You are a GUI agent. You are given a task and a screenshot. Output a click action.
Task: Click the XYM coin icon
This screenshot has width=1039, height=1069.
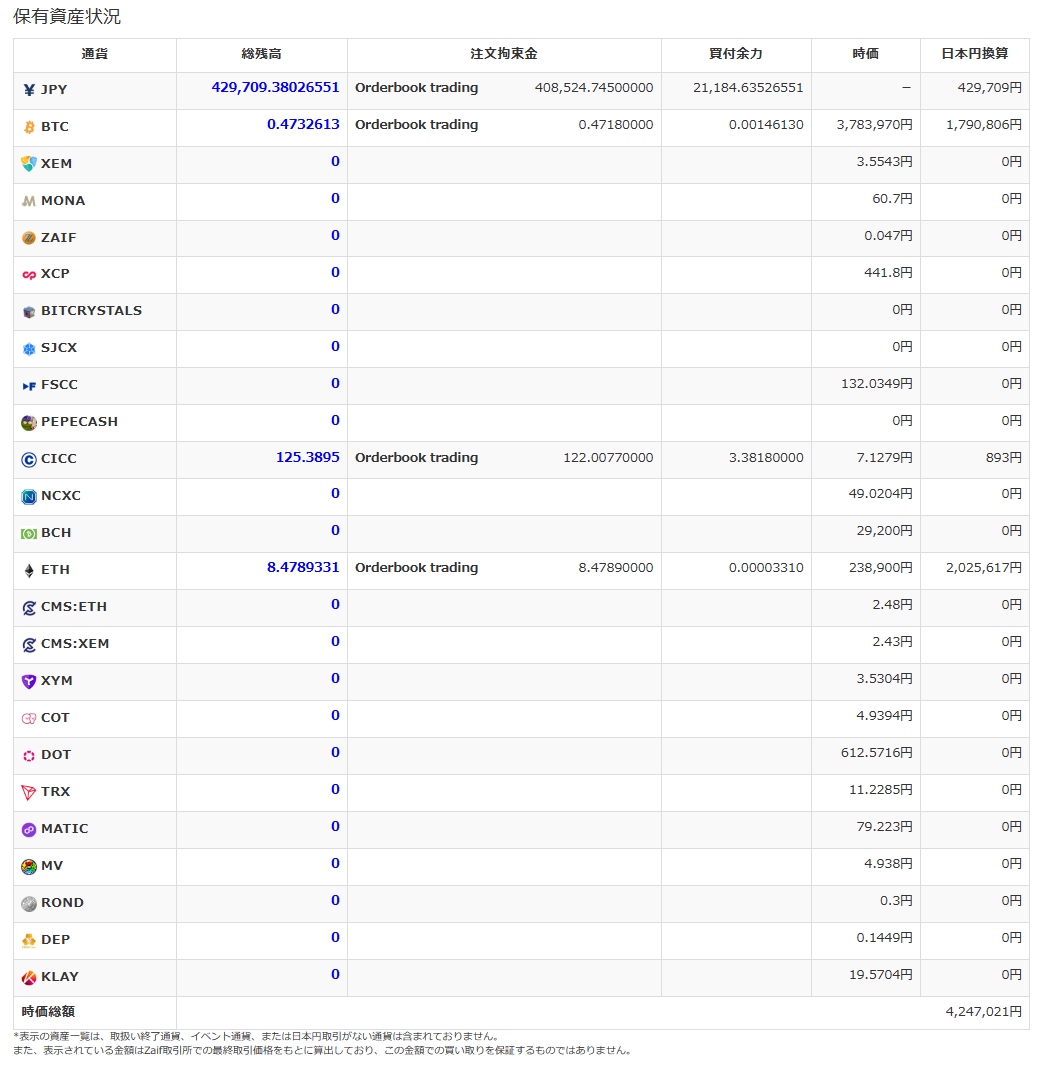coord(29,682)
